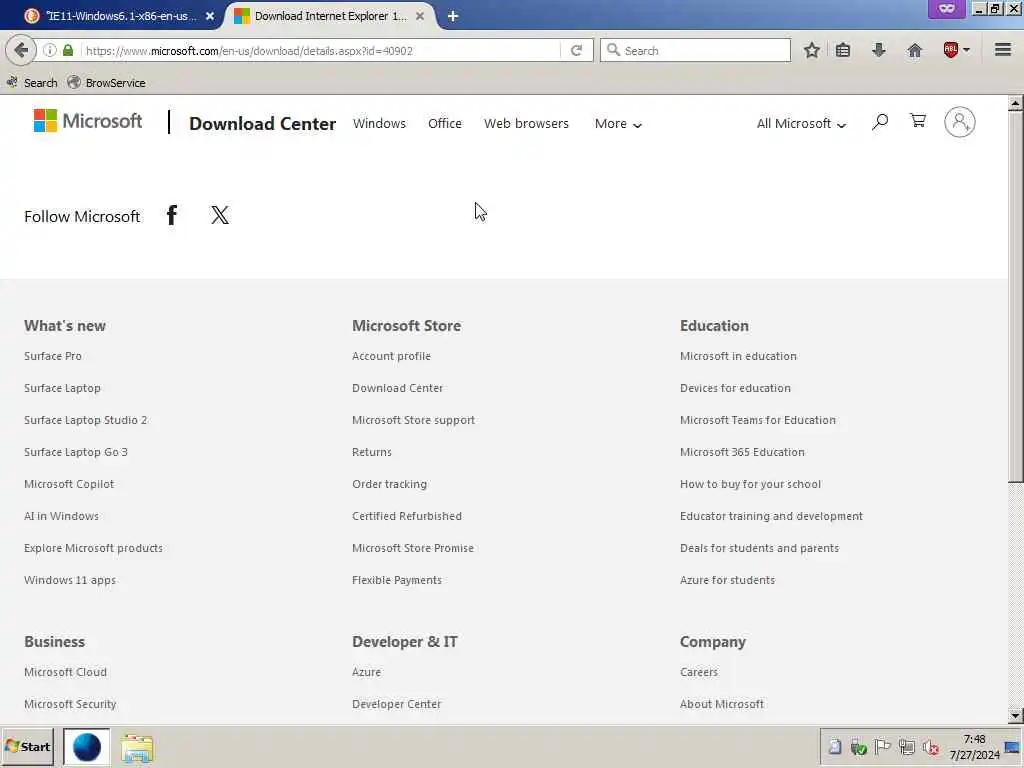This screenshot has width=1024, height=768.
Task: Open the Careers link
Action: [x=699, y=672]
